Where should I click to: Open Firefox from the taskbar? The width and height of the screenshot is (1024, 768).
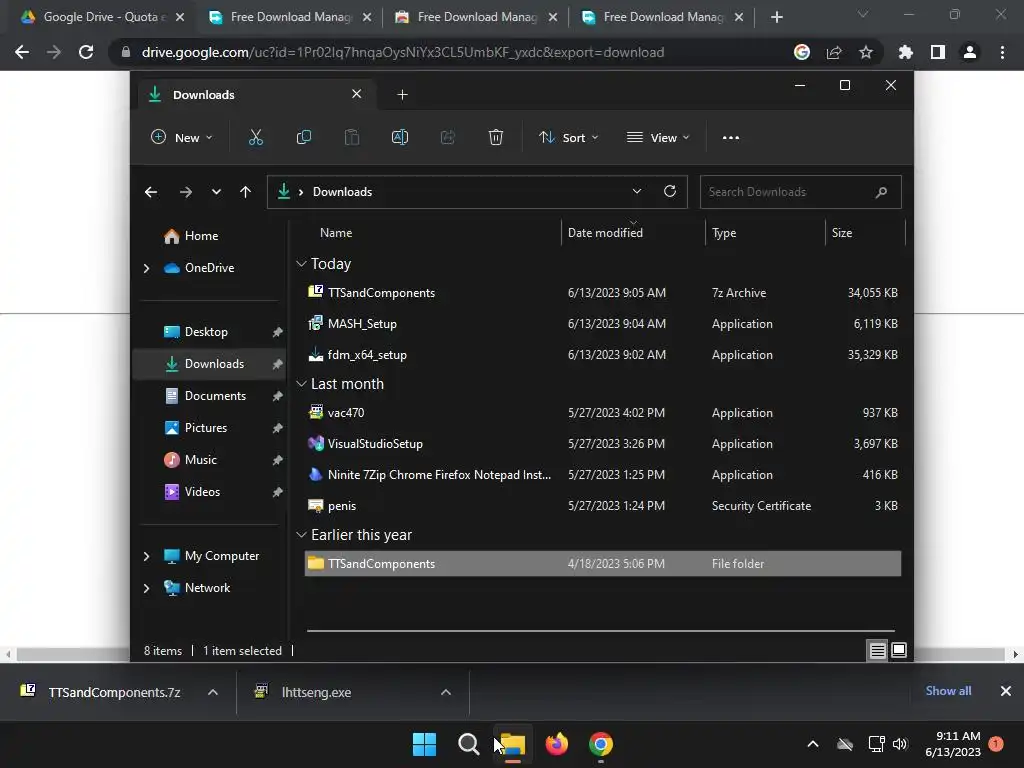click(x=556, y=744)
